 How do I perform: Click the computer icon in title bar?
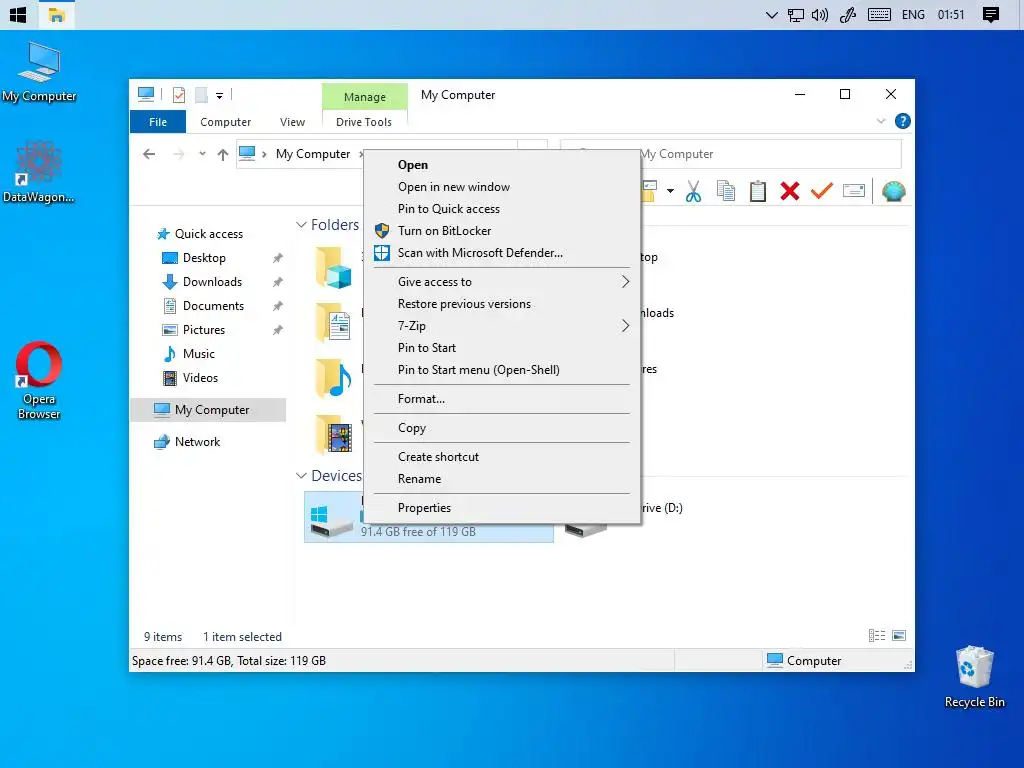tap(146, 95)
